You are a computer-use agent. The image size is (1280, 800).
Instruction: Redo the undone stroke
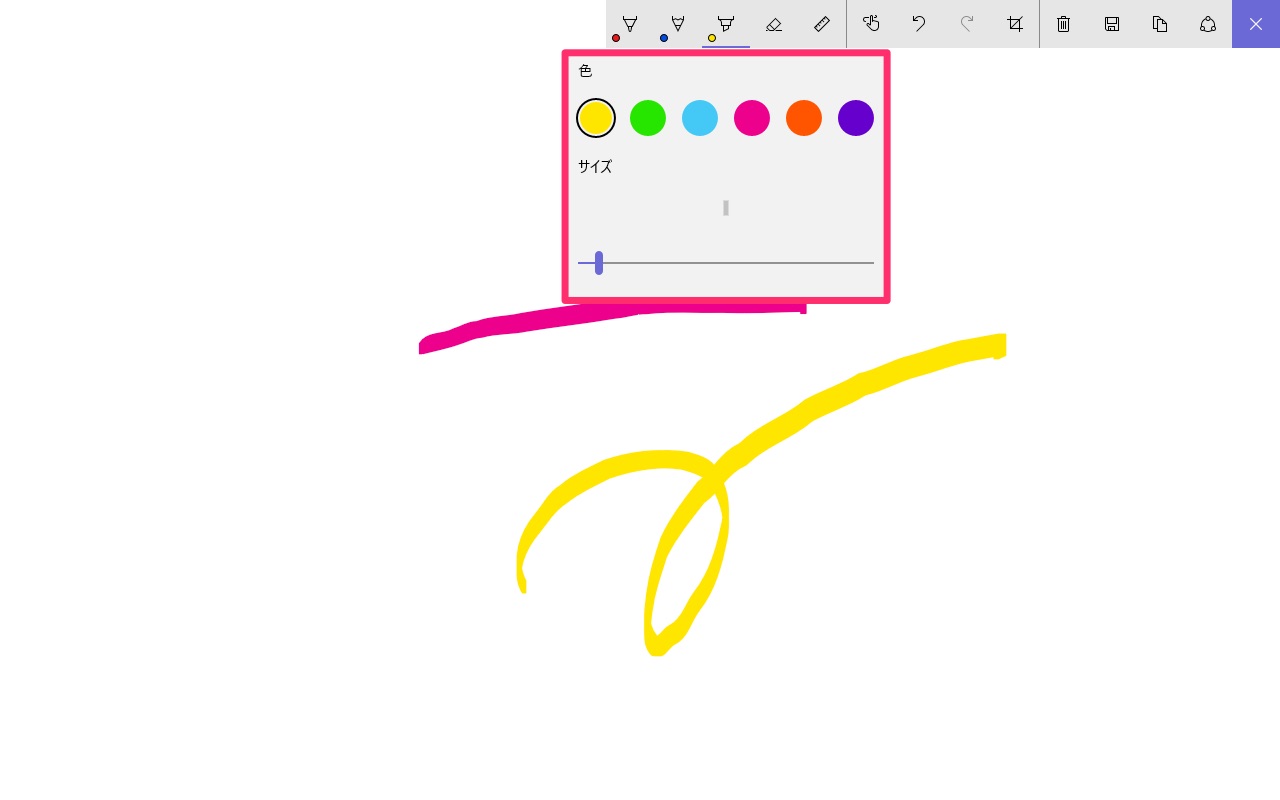pyautogui.click(x=967, y=24)
